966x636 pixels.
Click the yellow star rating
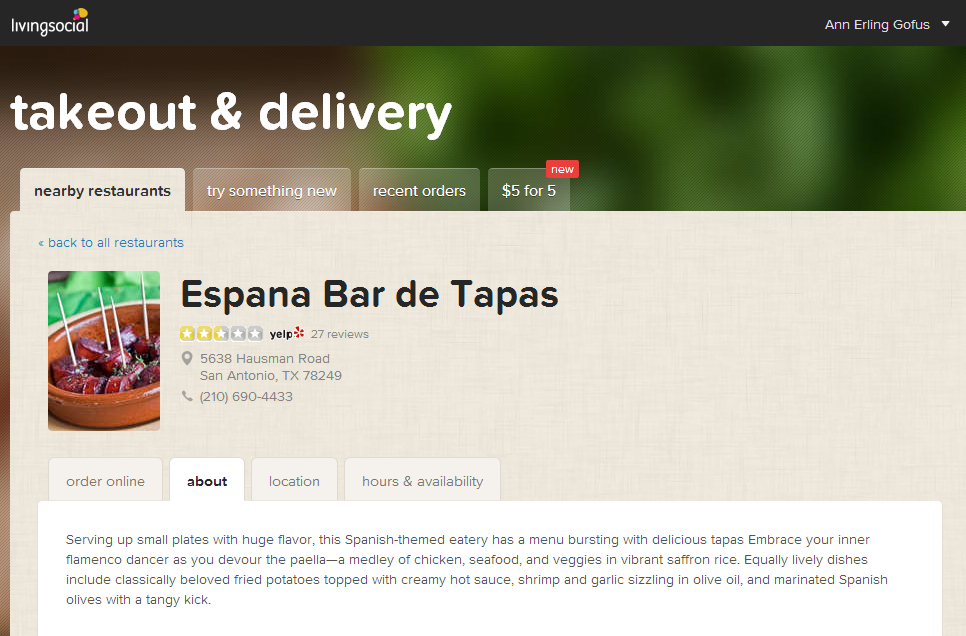(x=221, y=334)
